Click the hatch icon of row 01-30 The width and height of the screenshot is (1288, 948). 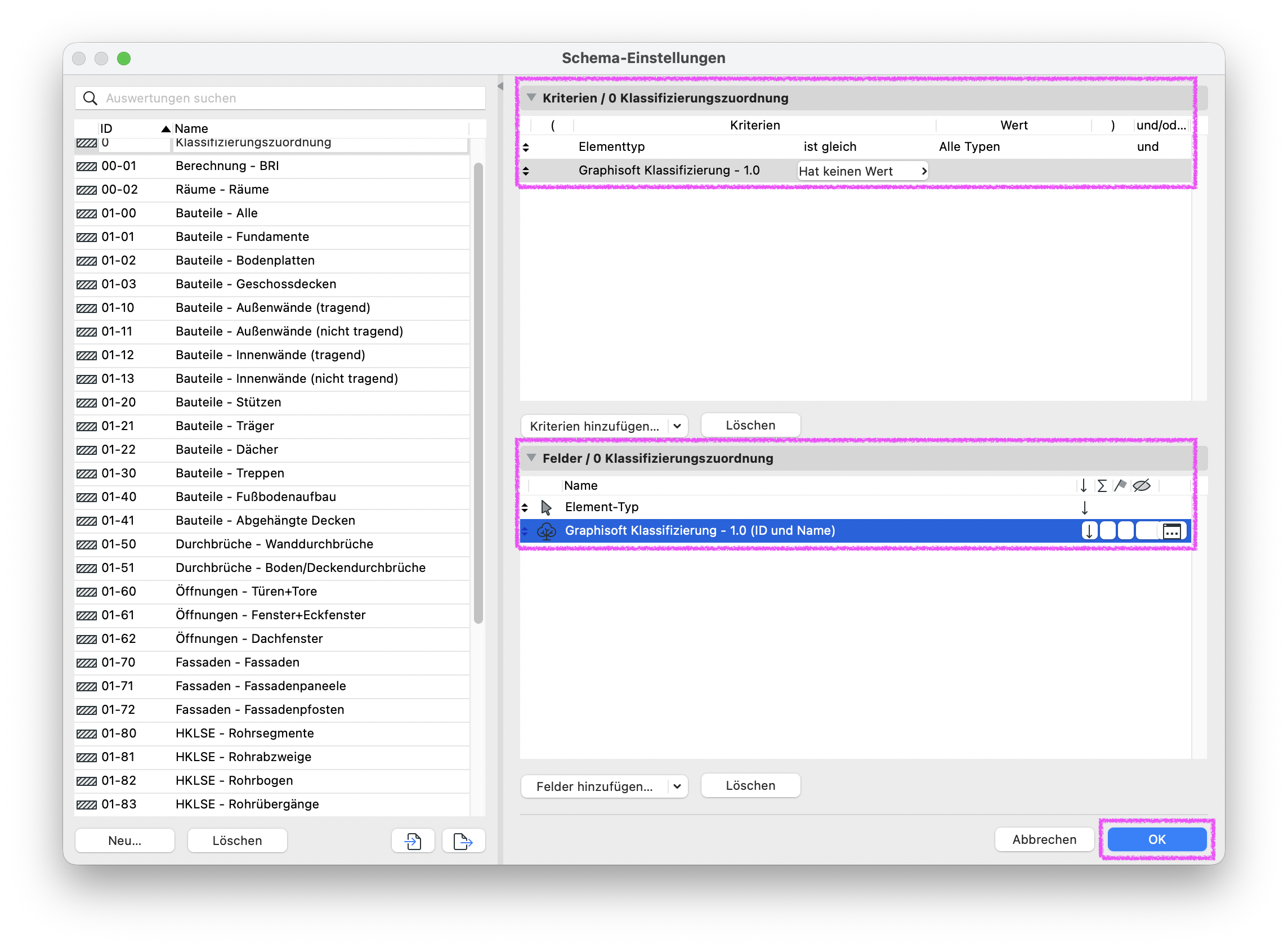pos(87,474)
